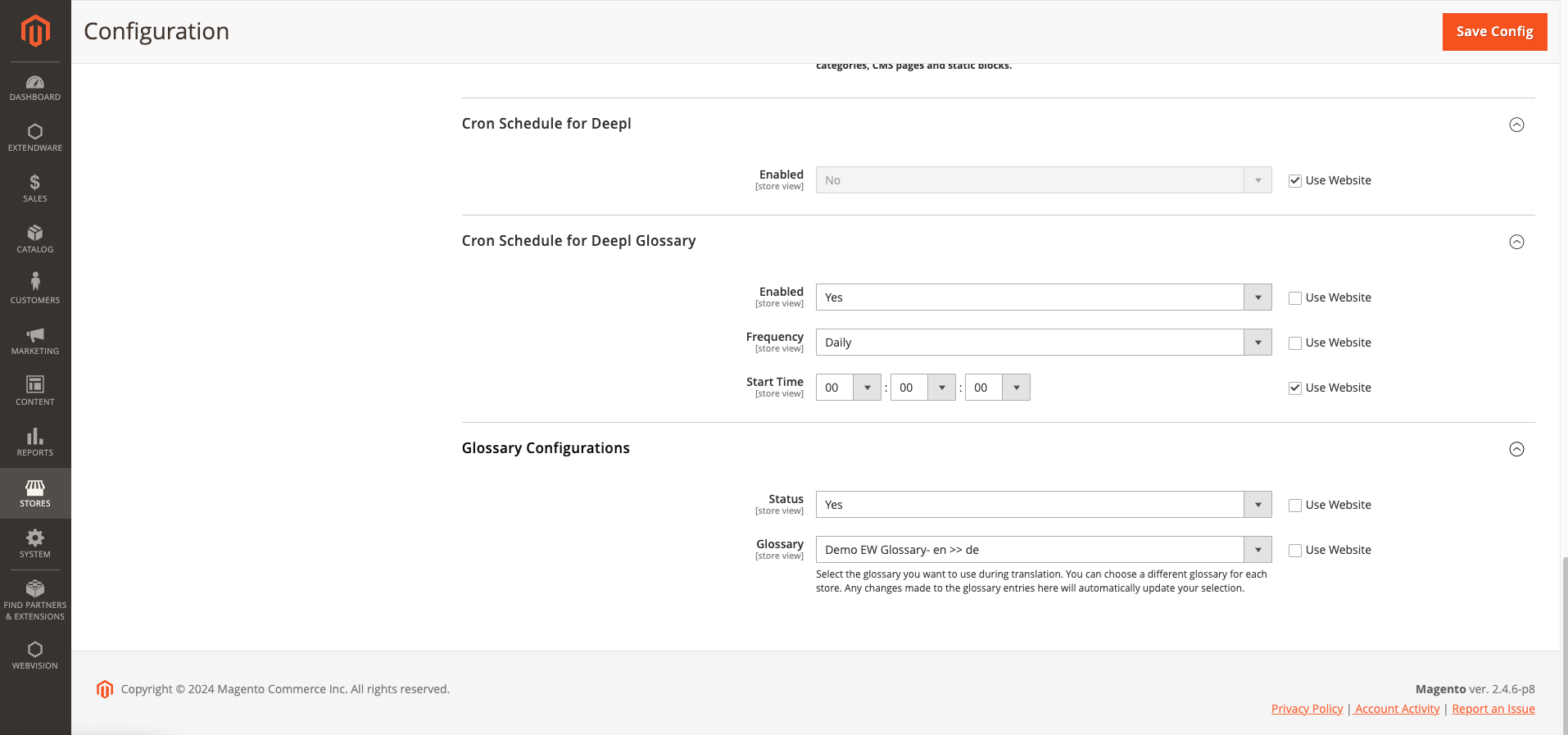Open Report an Issue link

(x=1493, y=709)
